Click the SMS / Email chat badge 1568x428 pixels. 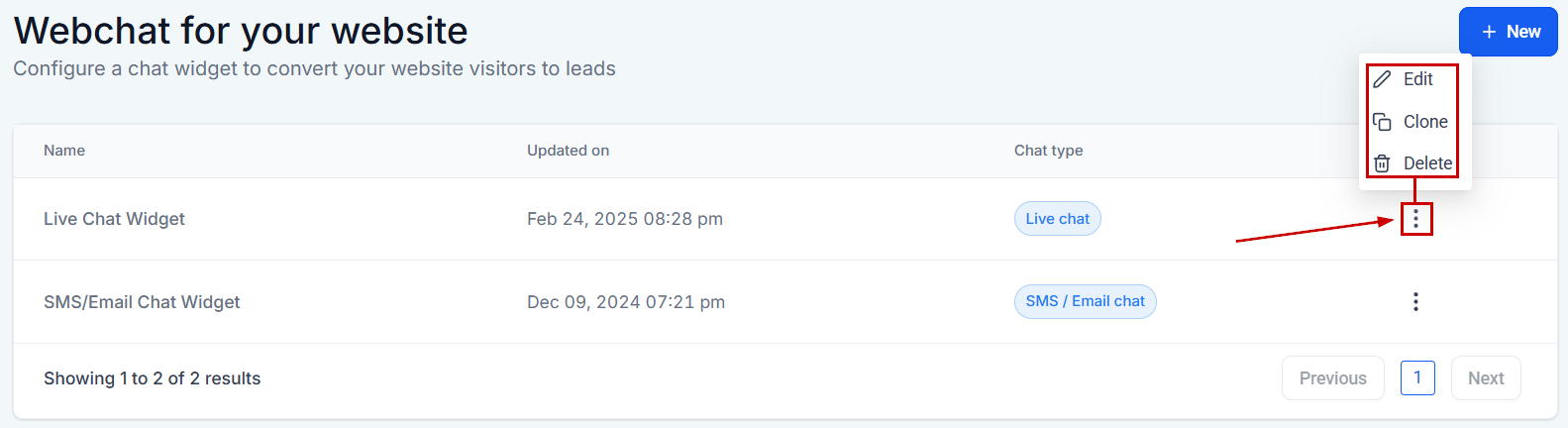pos(1085,301)
